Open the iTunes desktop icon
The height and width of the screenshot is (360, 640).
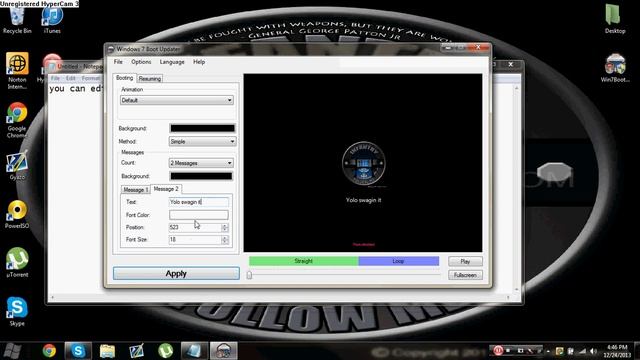(x=52, y=20)
